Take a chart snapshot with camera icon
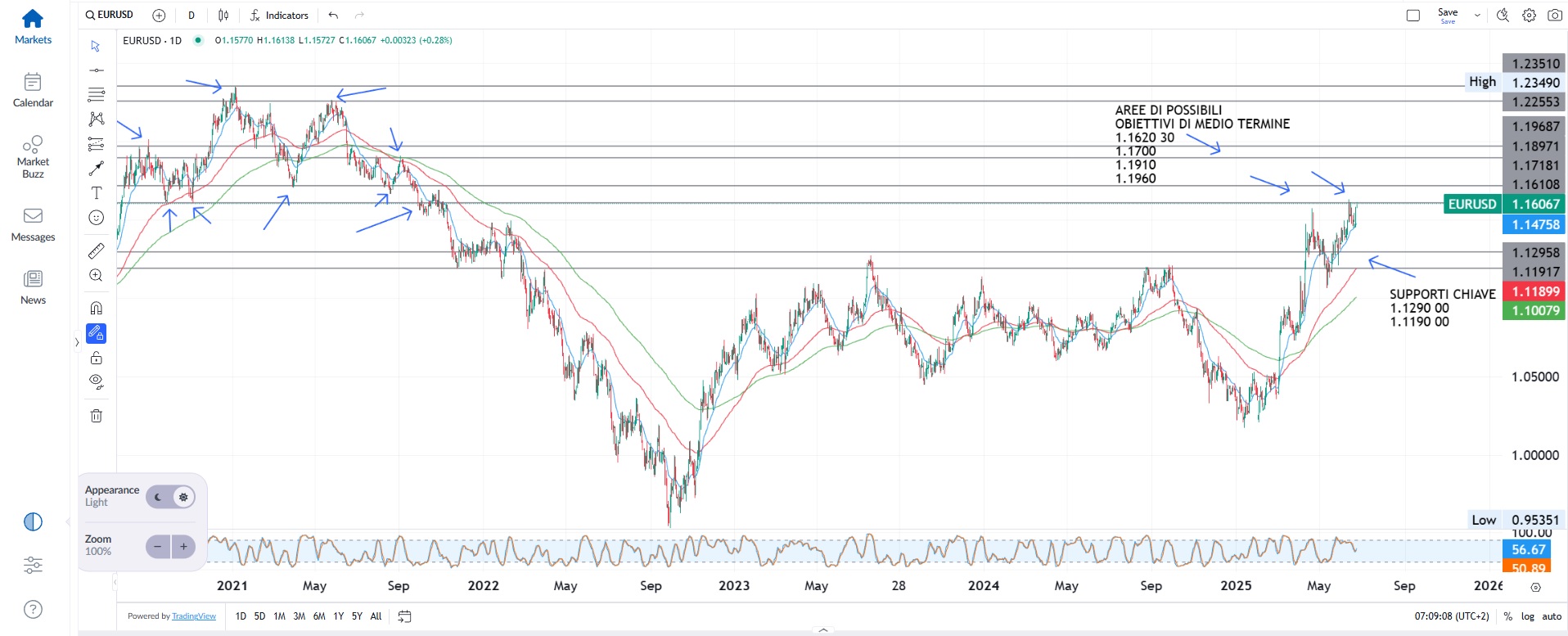 click(1555, 15)
